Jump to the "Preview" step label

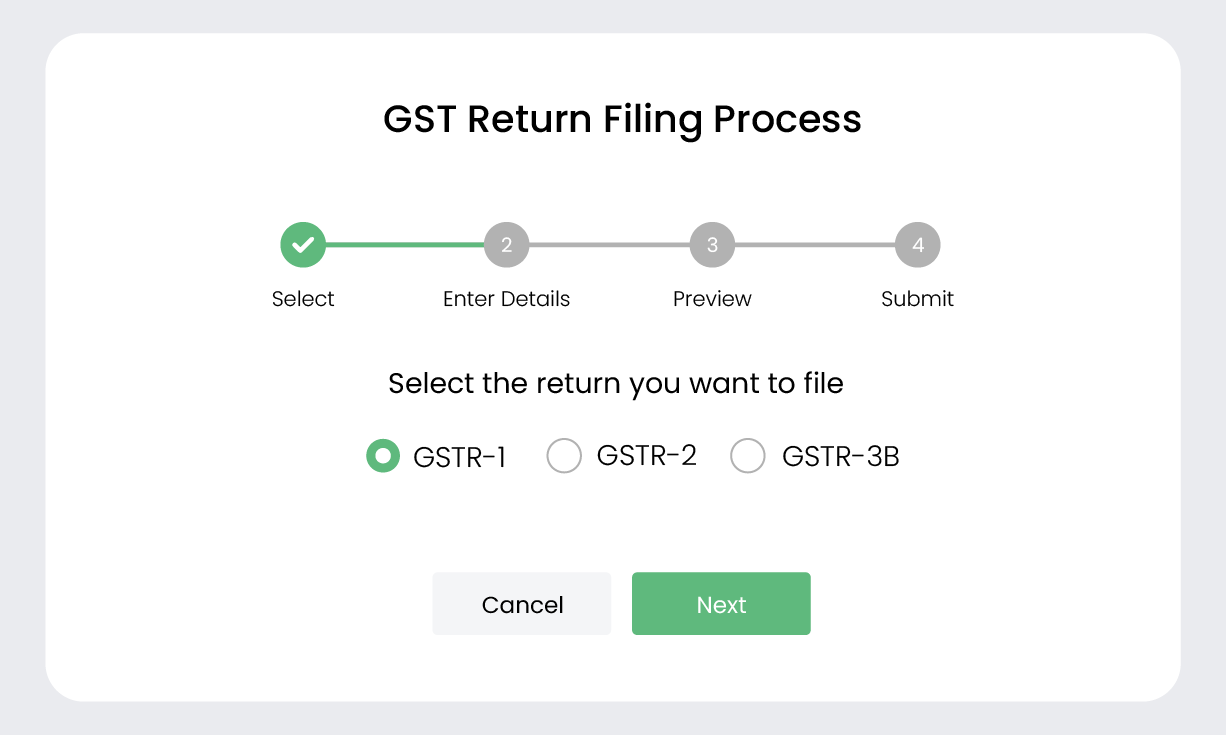pos(712,299)
